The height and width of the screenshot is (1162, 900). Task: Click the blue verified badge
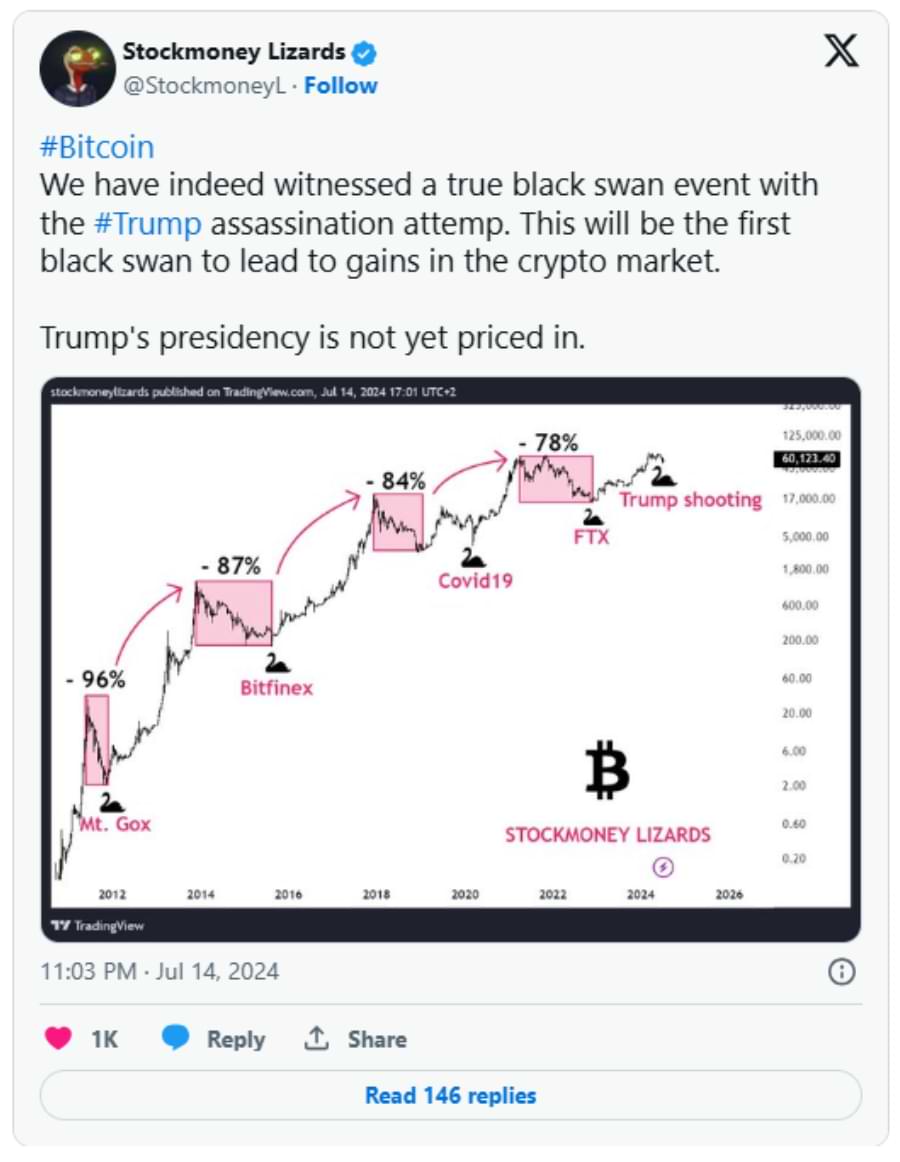tap(364, 52)
